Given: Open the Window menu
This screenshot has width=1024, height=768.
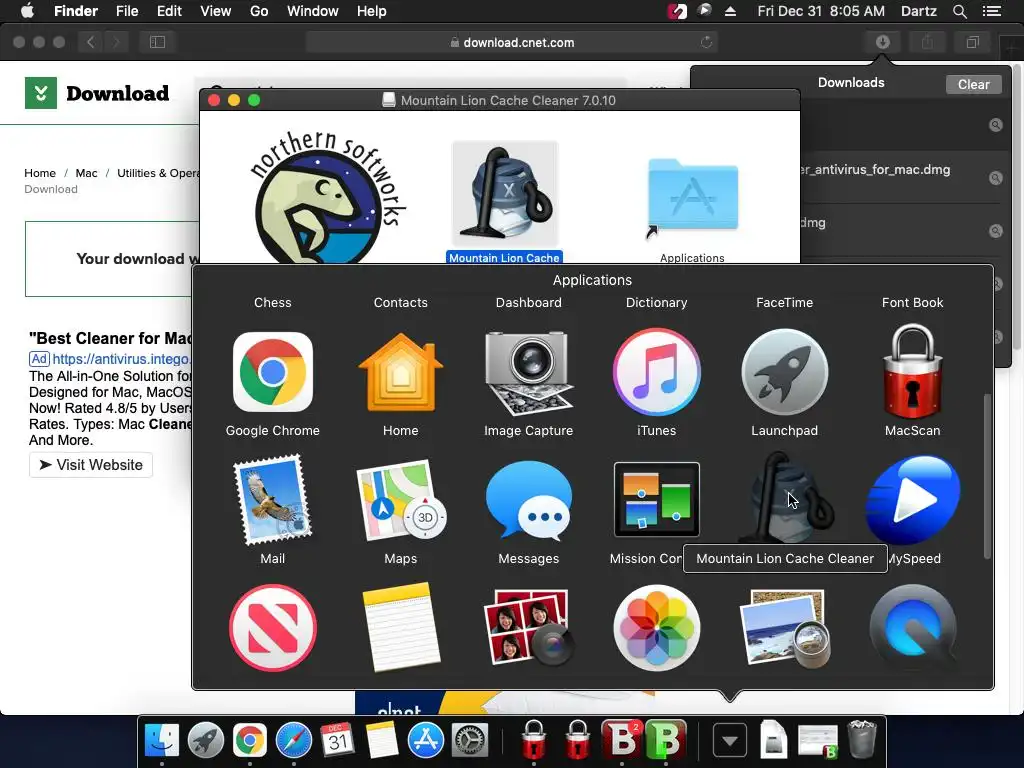Looking at the screenshot, I should (313, 11).
